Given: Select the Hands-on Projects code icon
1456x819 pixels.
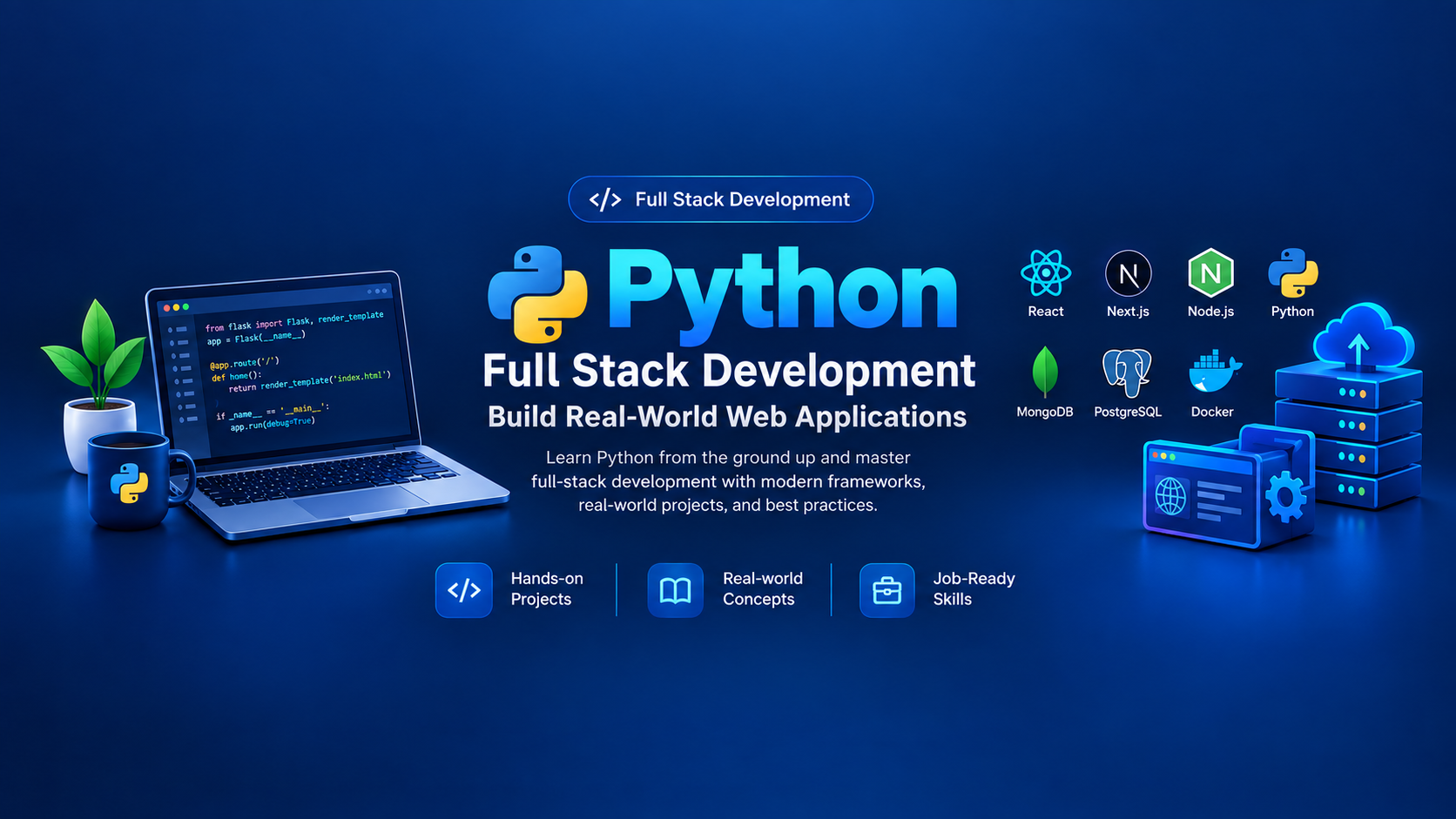Looking at the screenshot, I should (464, 590).
